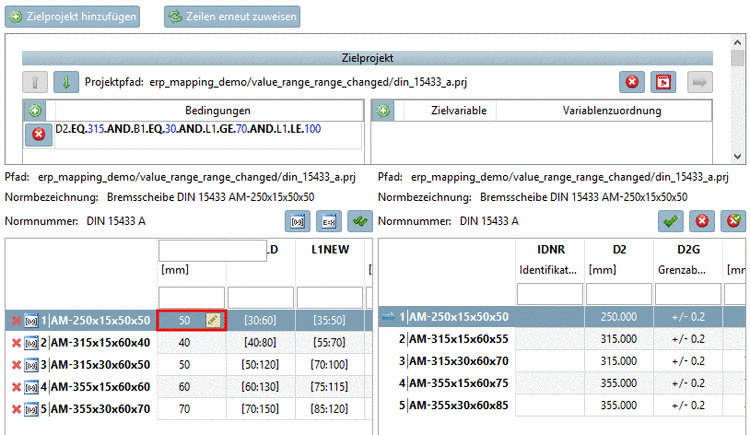Click the 'Zeilen erneut zuweisen' button
The image size is (750, 435).
232,17
